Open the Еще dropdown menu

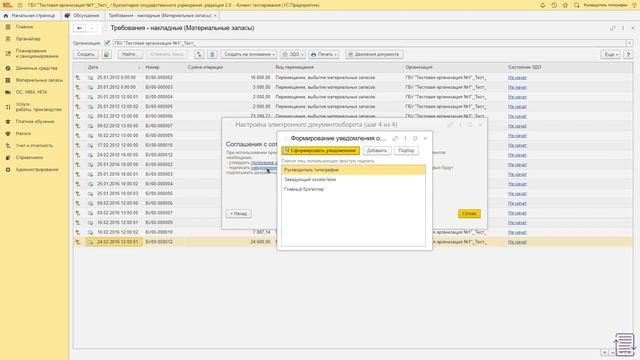point(611,54)
